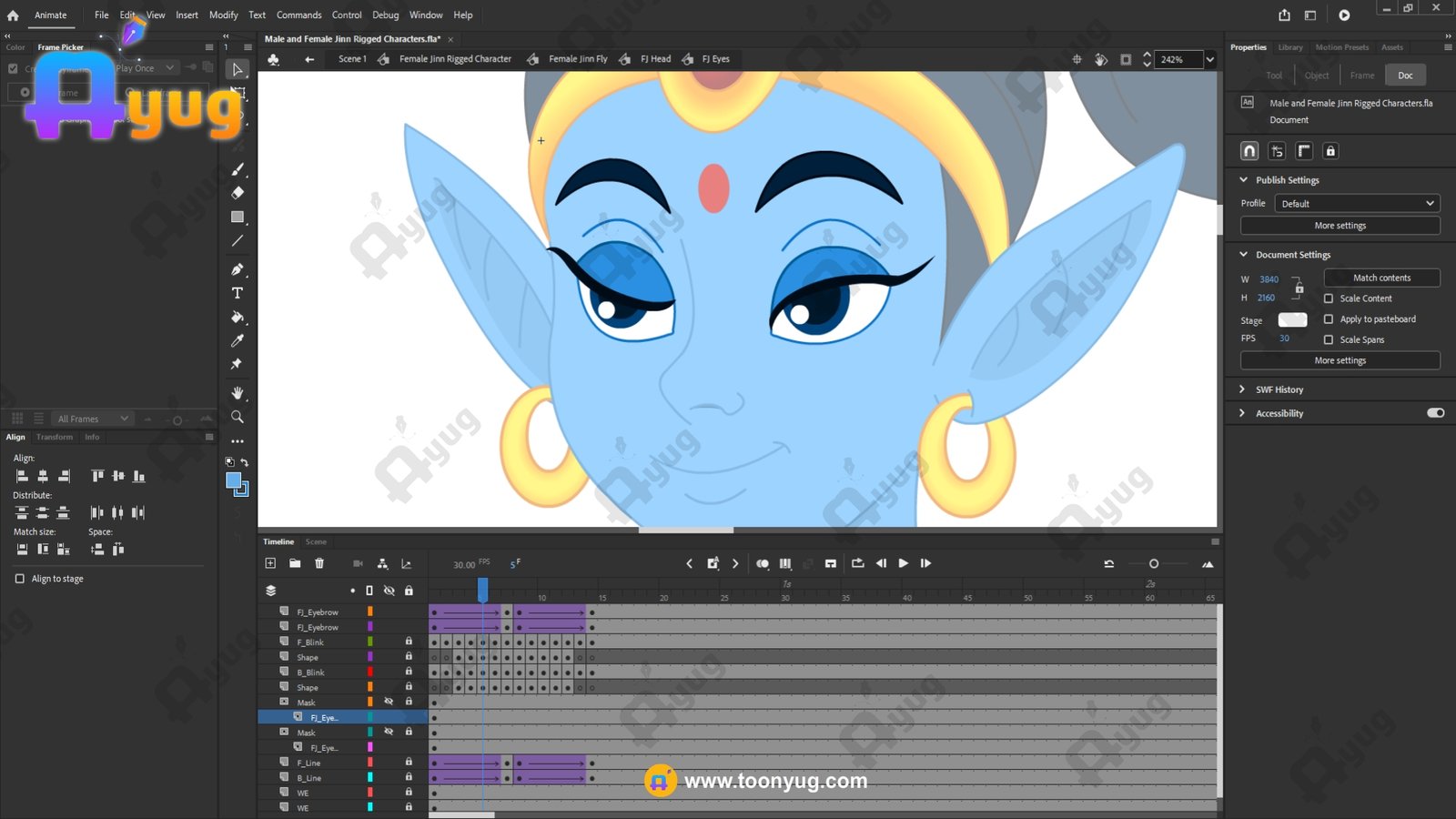Enable Scale Content checkbox

click(x=1329, y=298)
